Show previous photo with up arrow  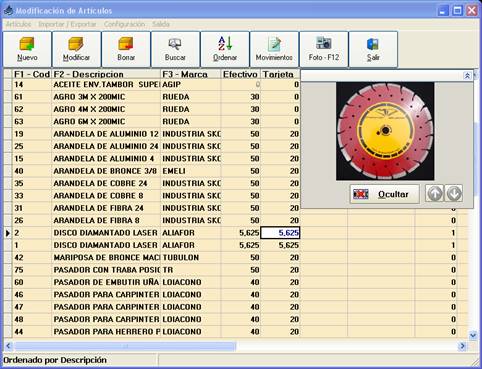435,193
